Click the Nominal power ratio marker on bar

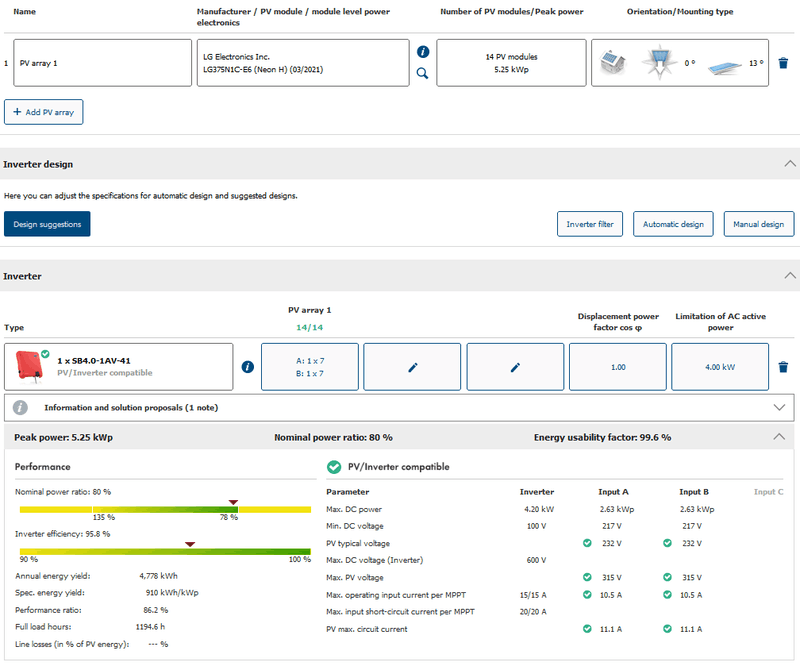coord(233,503)
